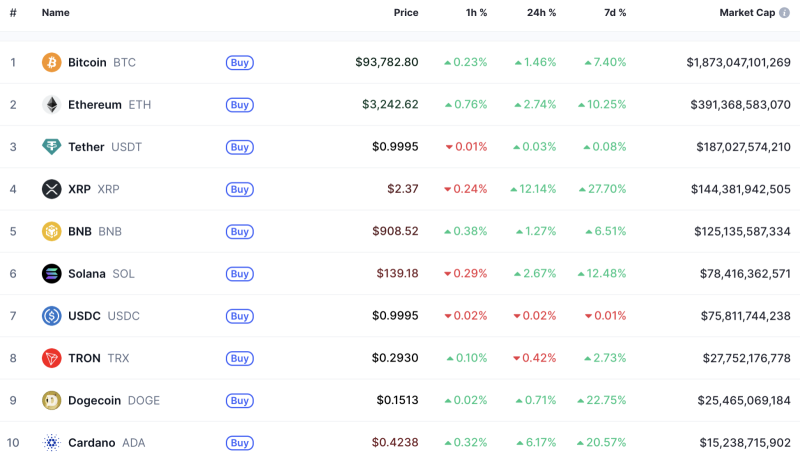This screenshot has height=457, width=800.
Task: Open the Ethereum ETH name link
Action: tap(110, 105)
